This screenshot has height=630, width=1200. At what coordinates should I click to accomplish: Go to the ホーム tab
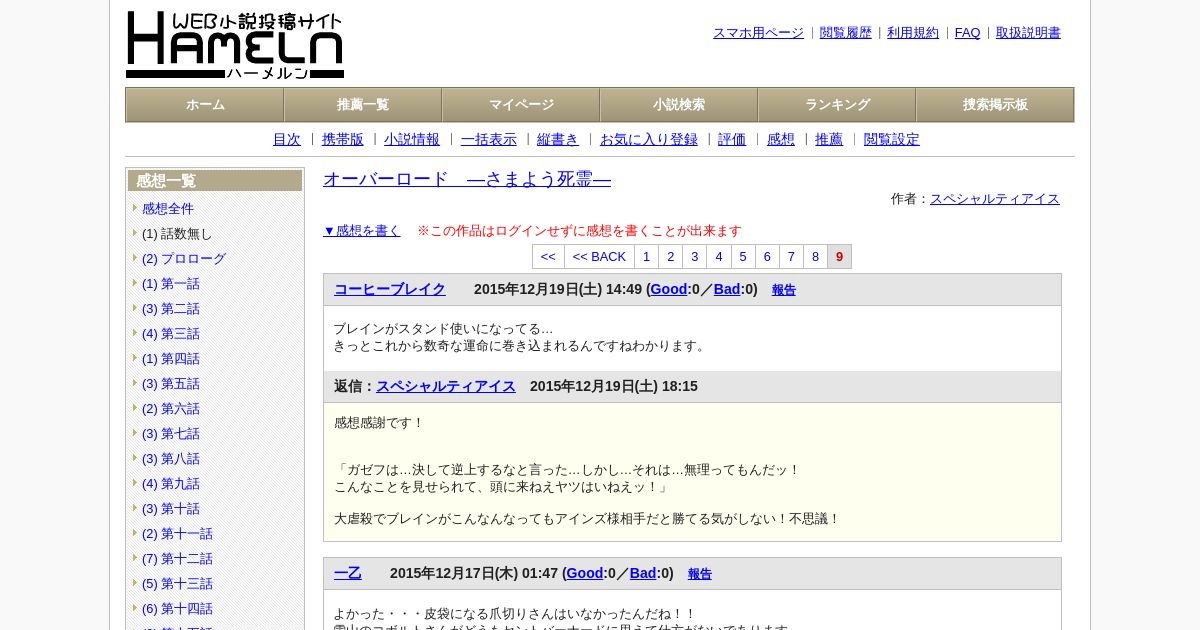(205, 105)
